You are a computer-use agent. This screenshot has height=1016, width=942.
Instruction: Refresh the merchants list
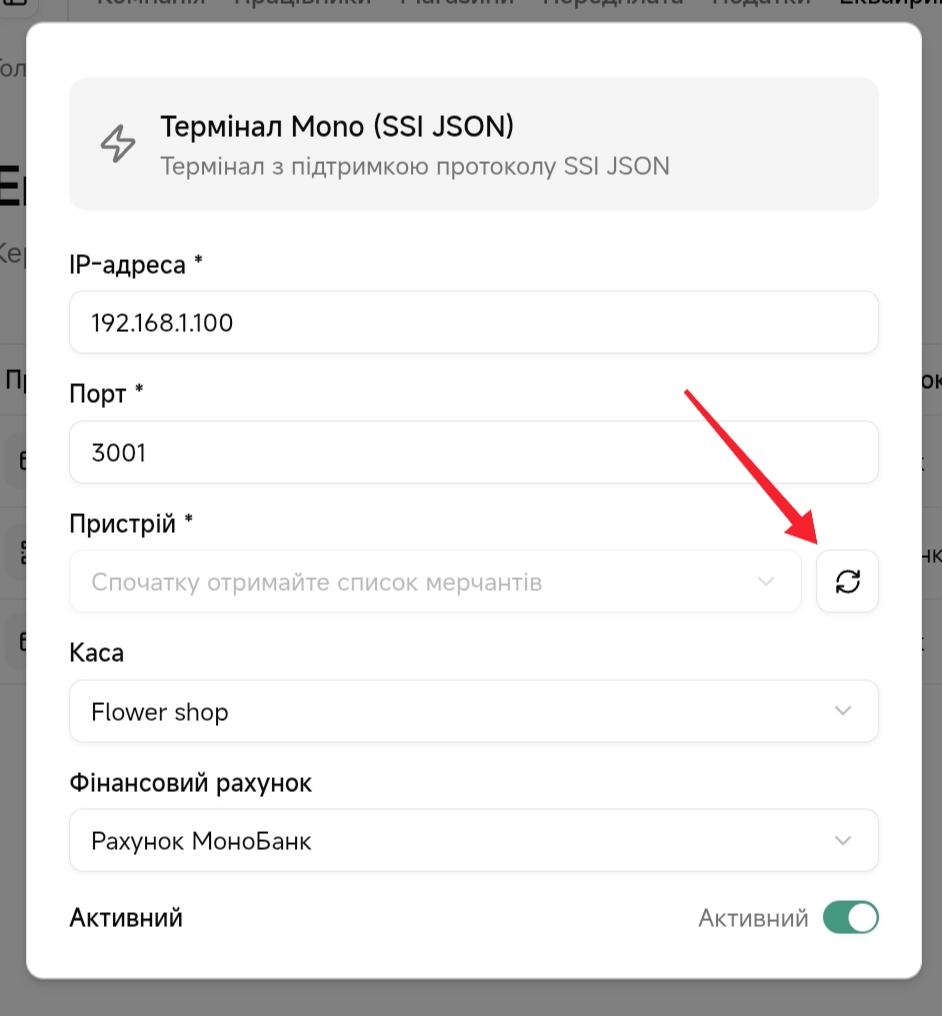[x=847, y=581]
